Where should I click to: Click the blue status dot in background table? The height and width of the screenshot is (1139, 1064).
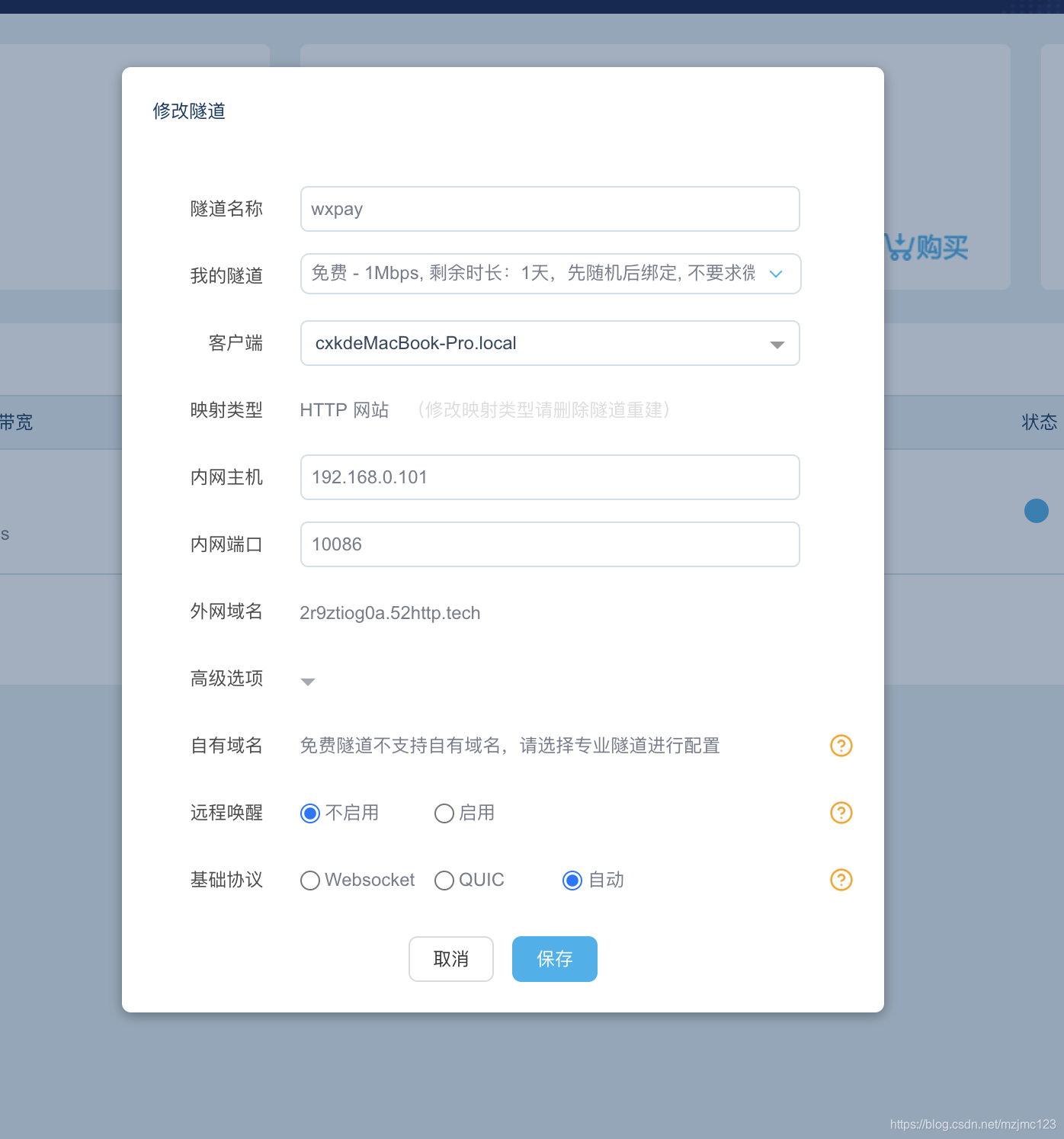point(1037,511)
